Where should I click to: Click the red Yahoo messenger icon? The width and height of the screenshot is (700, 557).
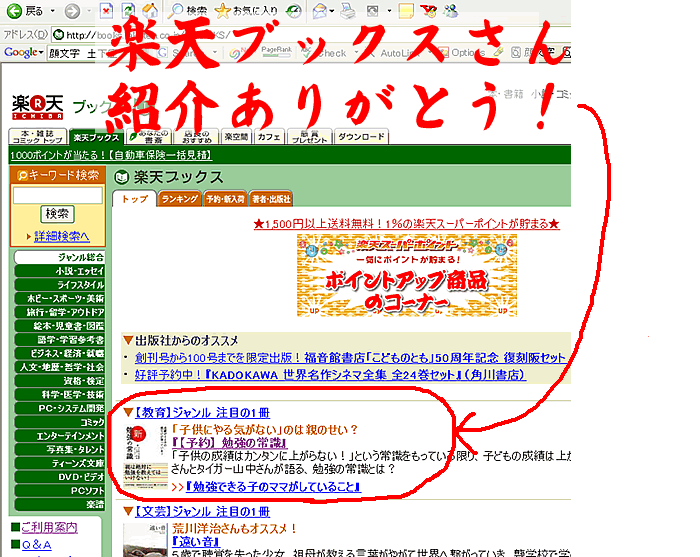coord(429,11)
